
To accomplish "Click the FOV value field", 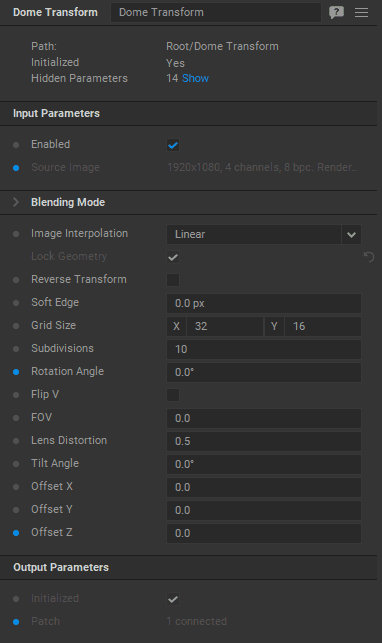I will [x=264, y=418].
